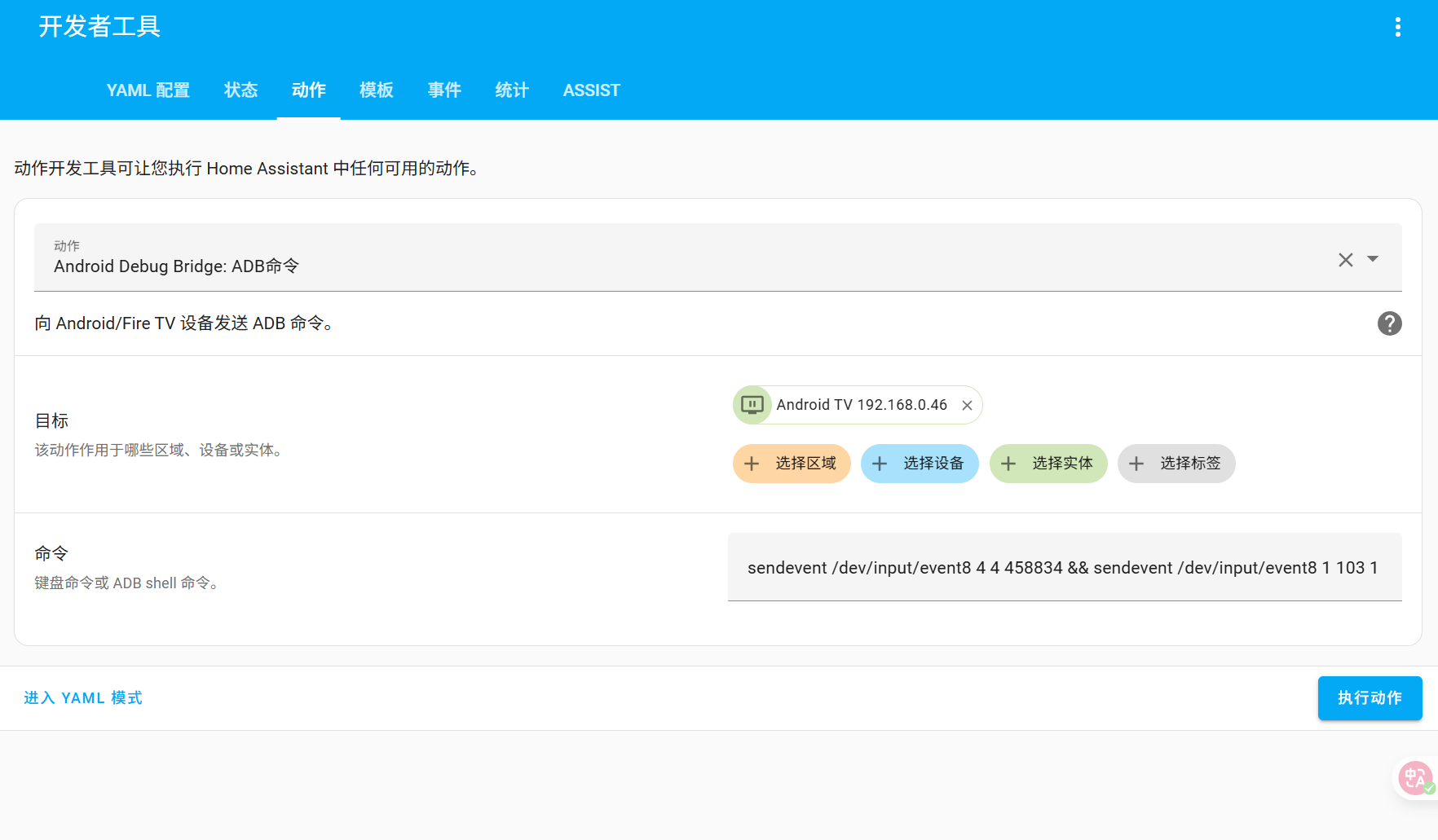Open the 模板 tab
This screenshot has width=1438, height=840.
point(377,90)
